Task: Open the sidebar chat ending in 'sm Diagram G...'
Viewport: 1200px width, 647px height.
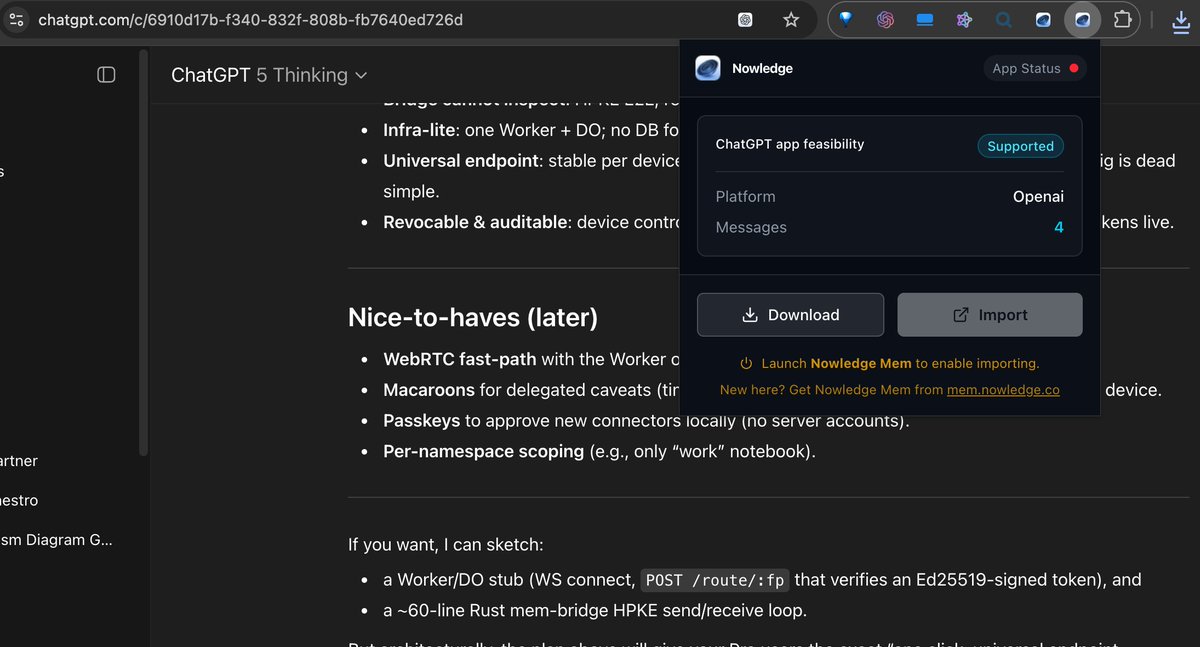Action: [57, 540]
